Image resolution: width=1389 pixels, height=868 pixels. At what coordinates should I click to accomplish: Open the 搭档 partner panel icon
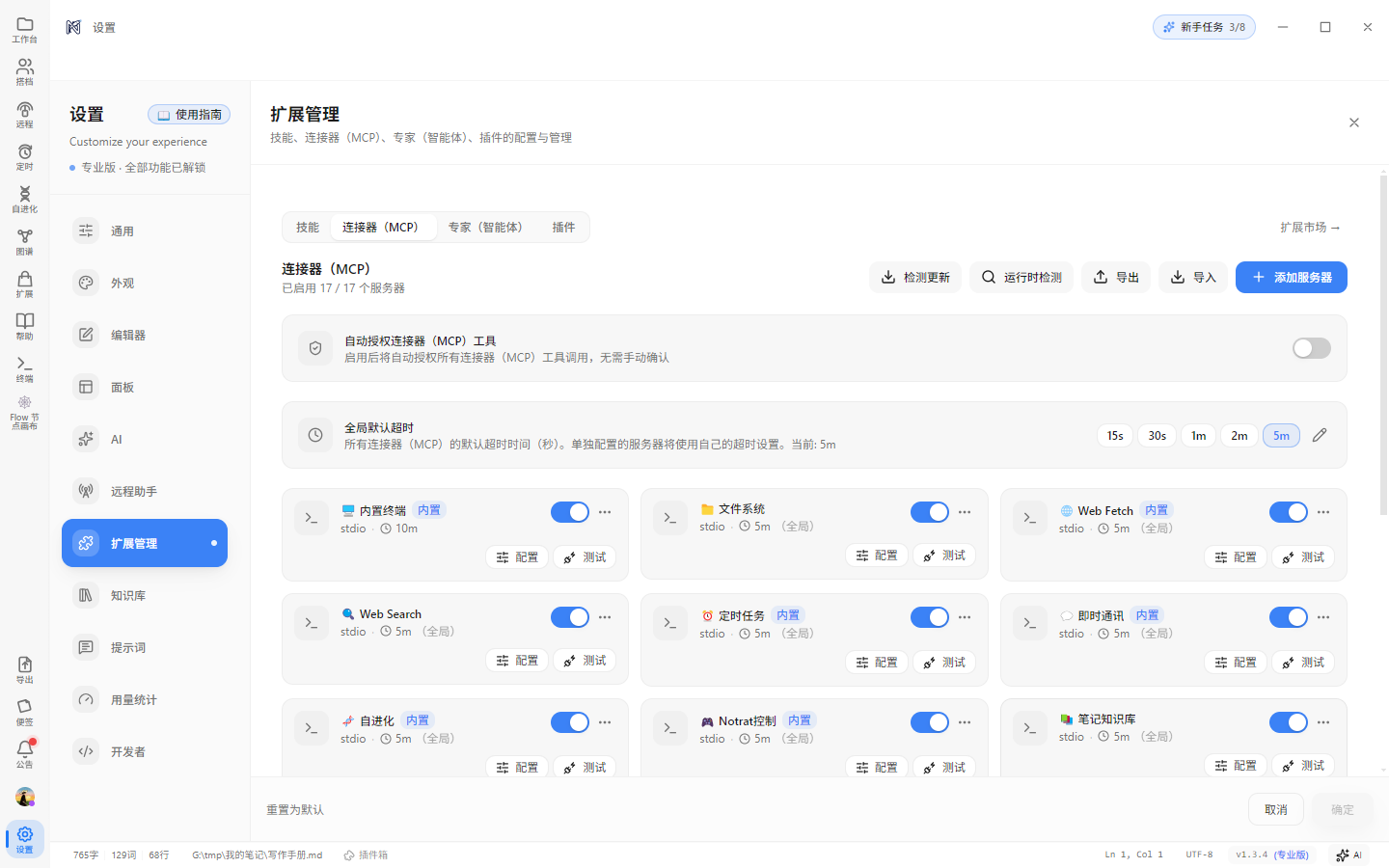pos(25,71)
